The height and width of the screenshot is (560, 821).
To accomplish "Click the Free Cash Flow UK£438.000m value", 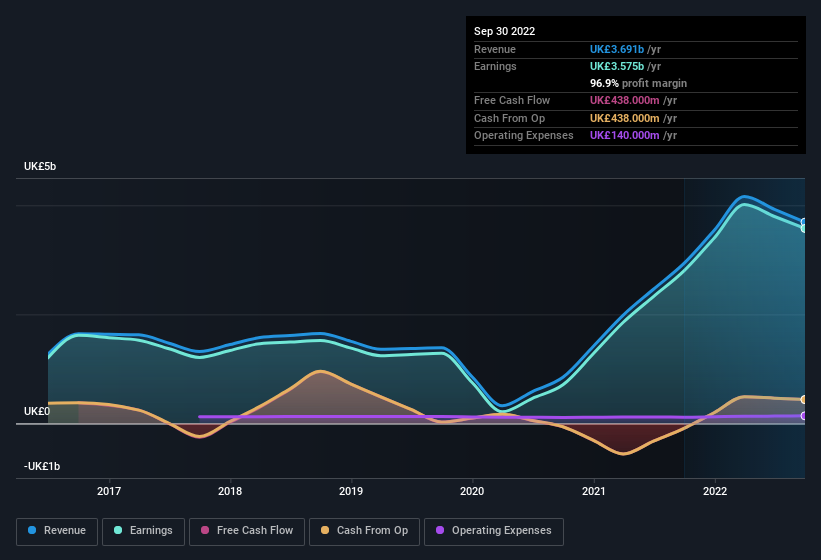I will point(625,100).
